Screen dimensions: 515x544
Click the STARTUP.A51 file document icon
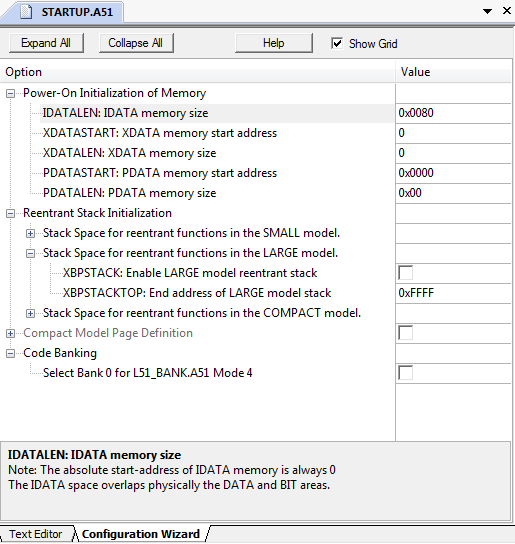(26, 12)
